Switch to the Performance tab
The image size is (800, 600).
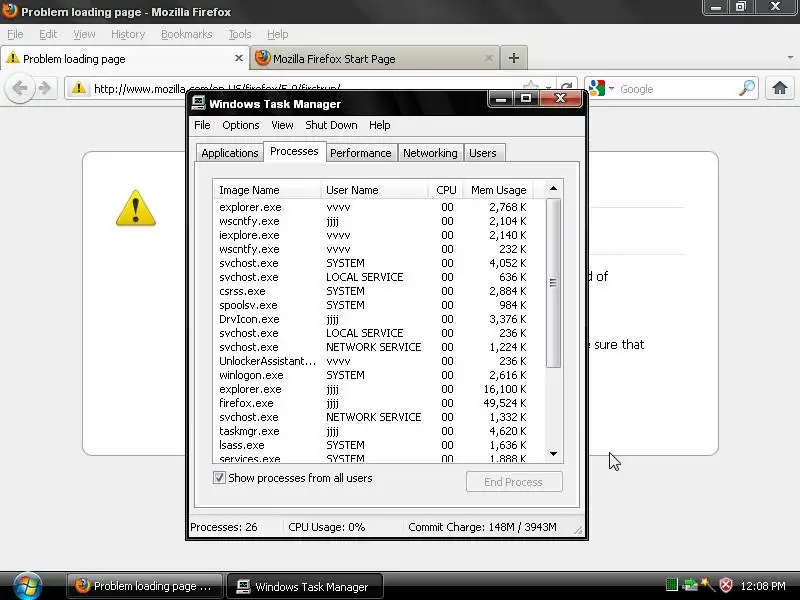pyautogui.click(x=360, y=153)
